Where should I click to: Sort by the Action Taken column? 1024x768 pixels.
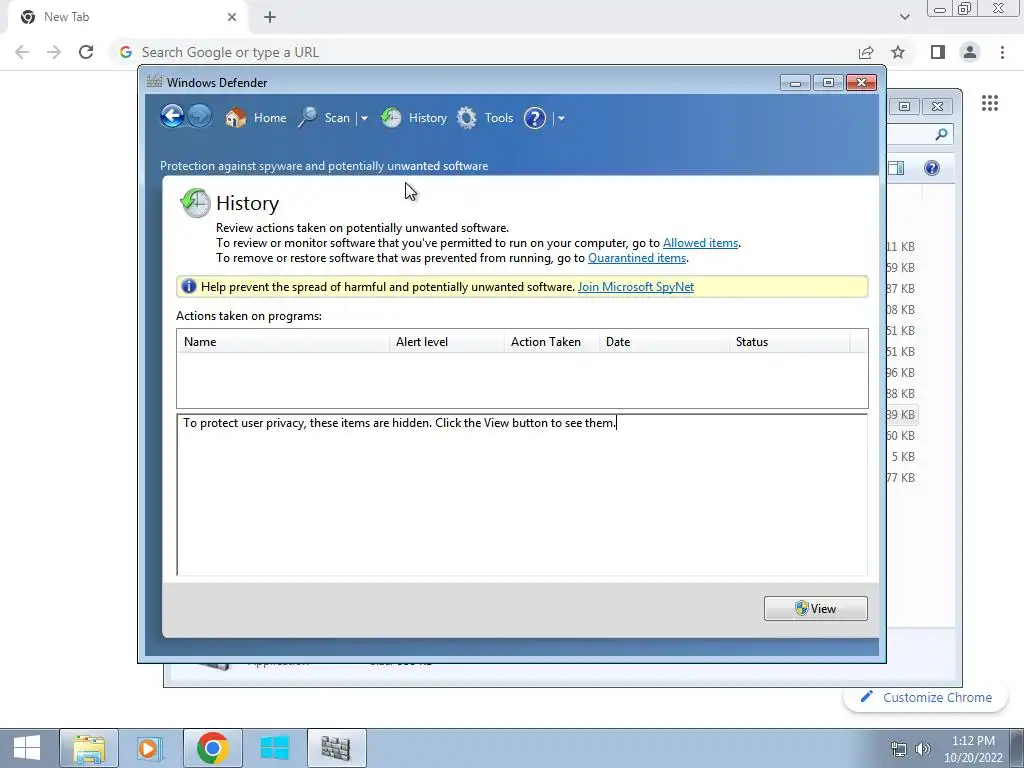coord(552,342)
